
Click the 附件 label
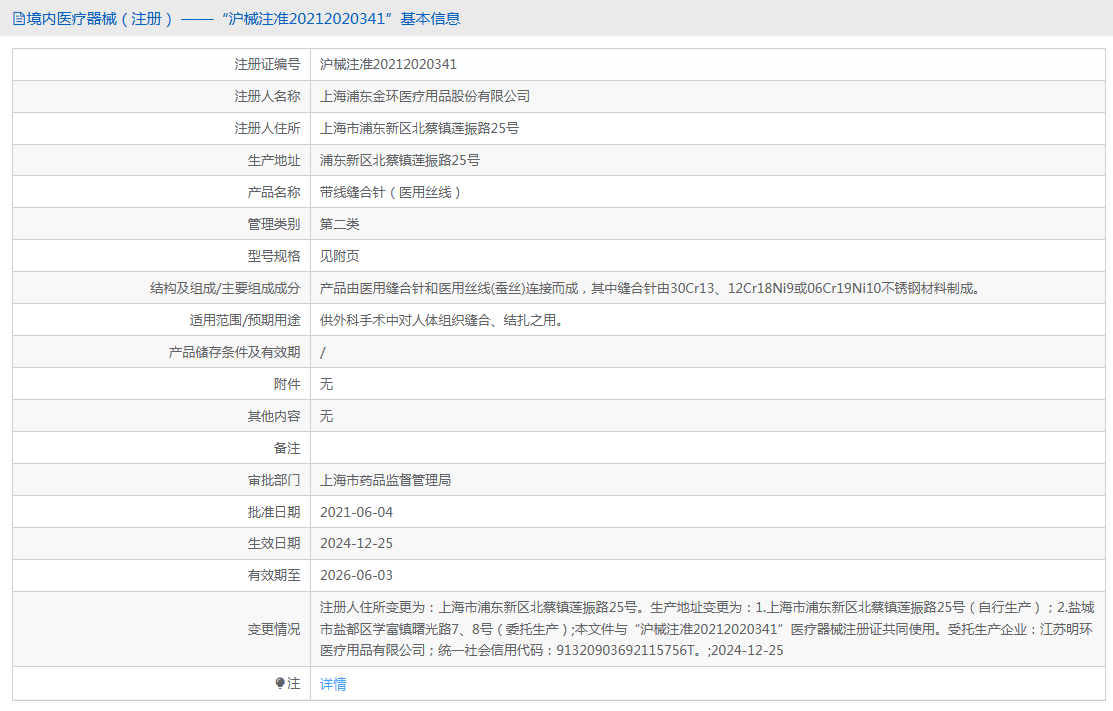pos(287,384)
